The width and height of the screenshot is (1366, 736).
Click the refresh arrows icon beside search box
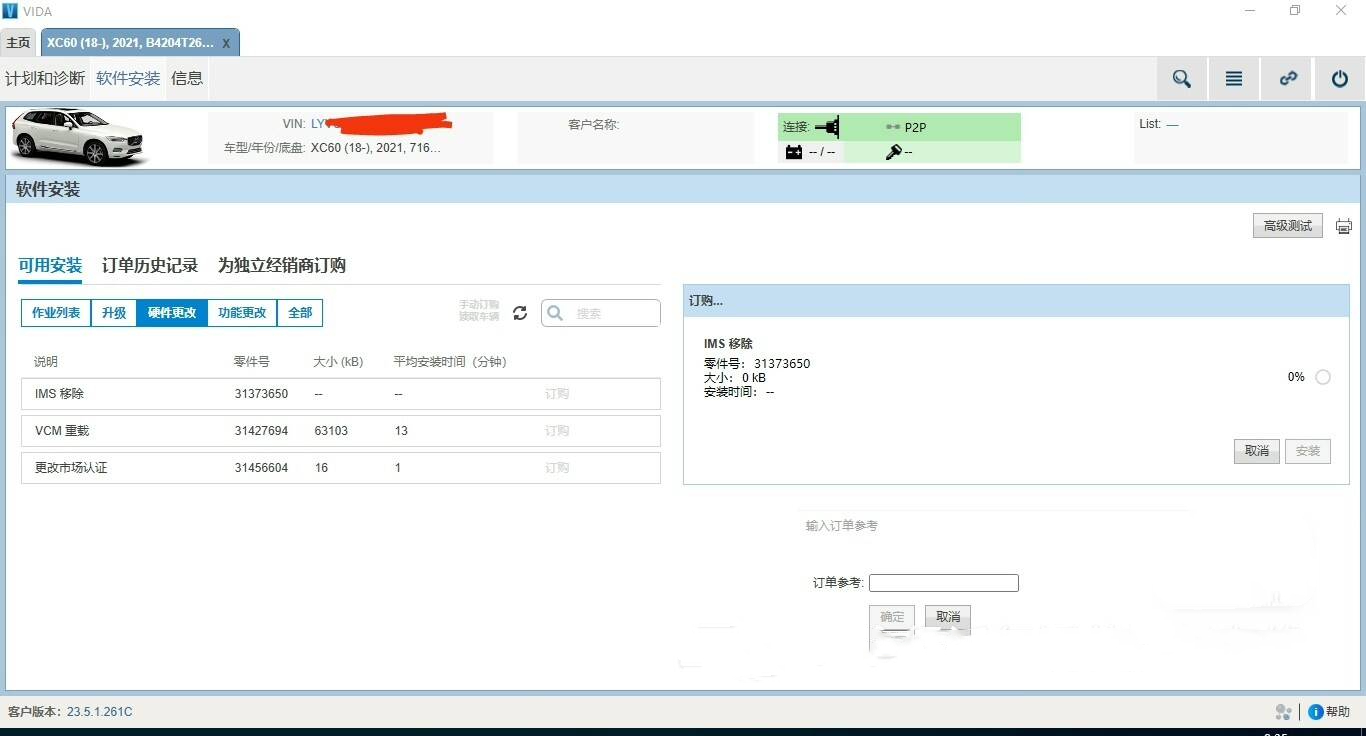[520, 313]
